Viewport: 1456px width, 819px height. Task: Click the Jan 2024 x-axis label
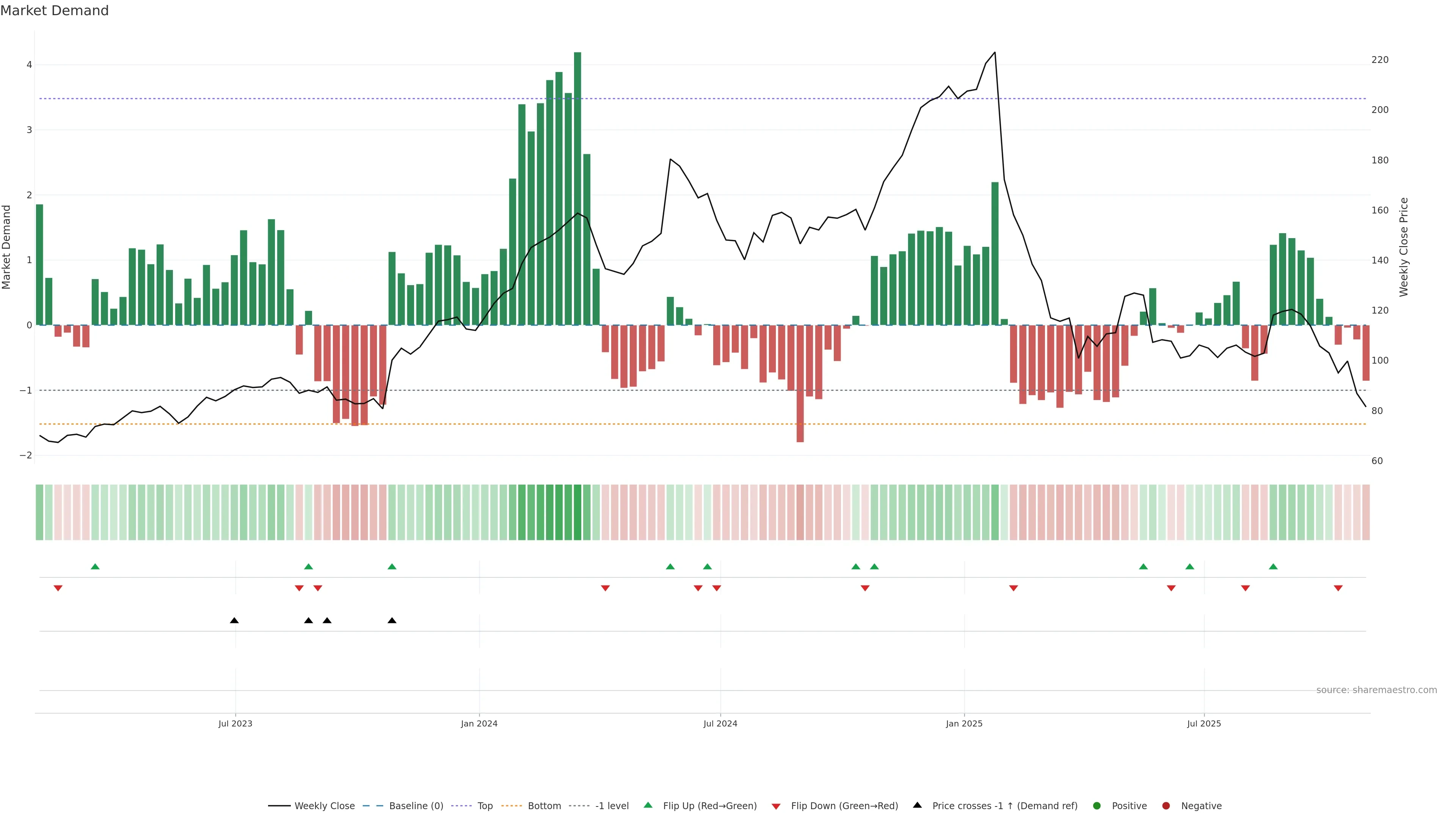click(x=479, y=723)
